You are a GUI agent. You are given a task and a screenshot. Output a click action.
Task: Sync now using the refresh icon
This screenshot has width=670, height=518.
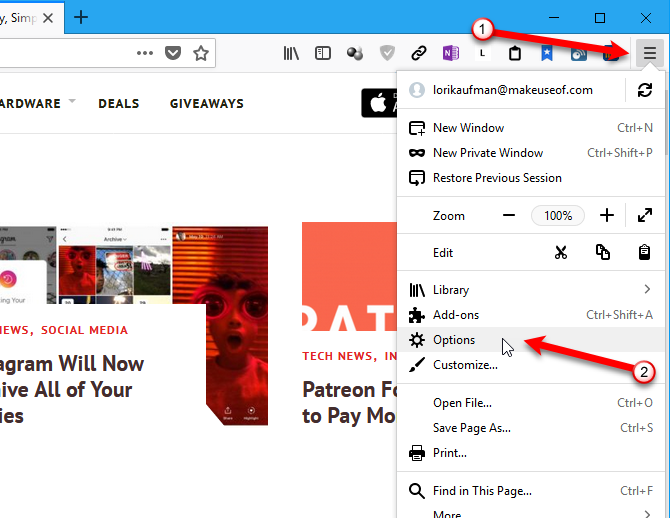pos(645,90)
